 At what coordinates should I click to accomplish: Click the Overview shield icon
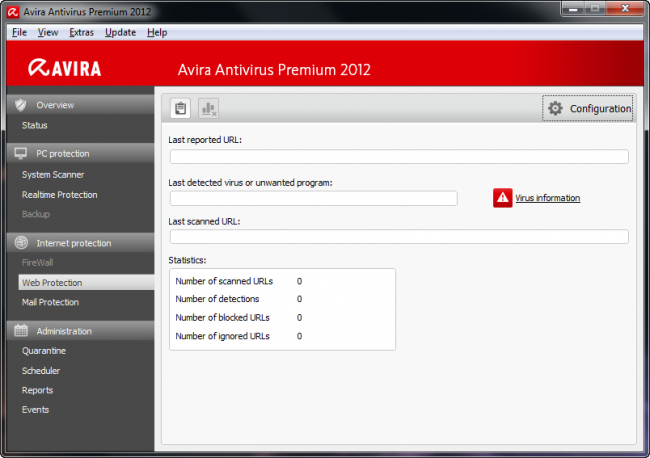(x=20, y=105)
